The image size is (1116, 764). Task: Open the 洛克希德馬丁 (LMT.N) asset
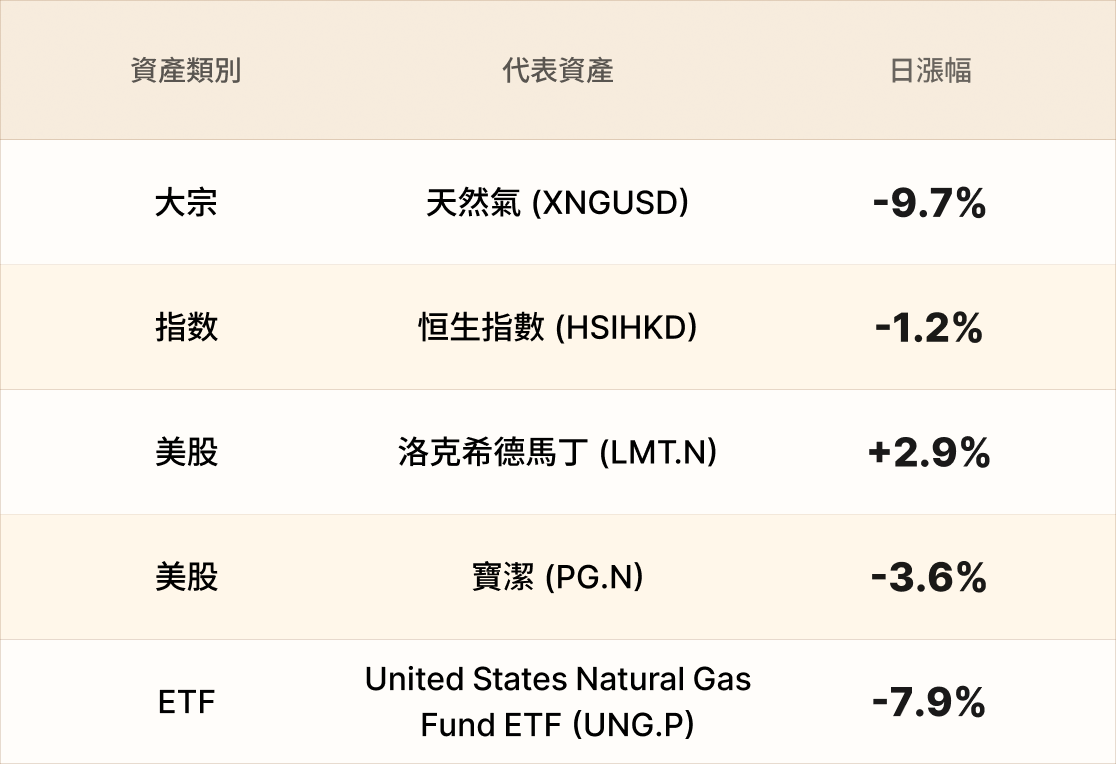pyautogui.click(x=558, y=453)
